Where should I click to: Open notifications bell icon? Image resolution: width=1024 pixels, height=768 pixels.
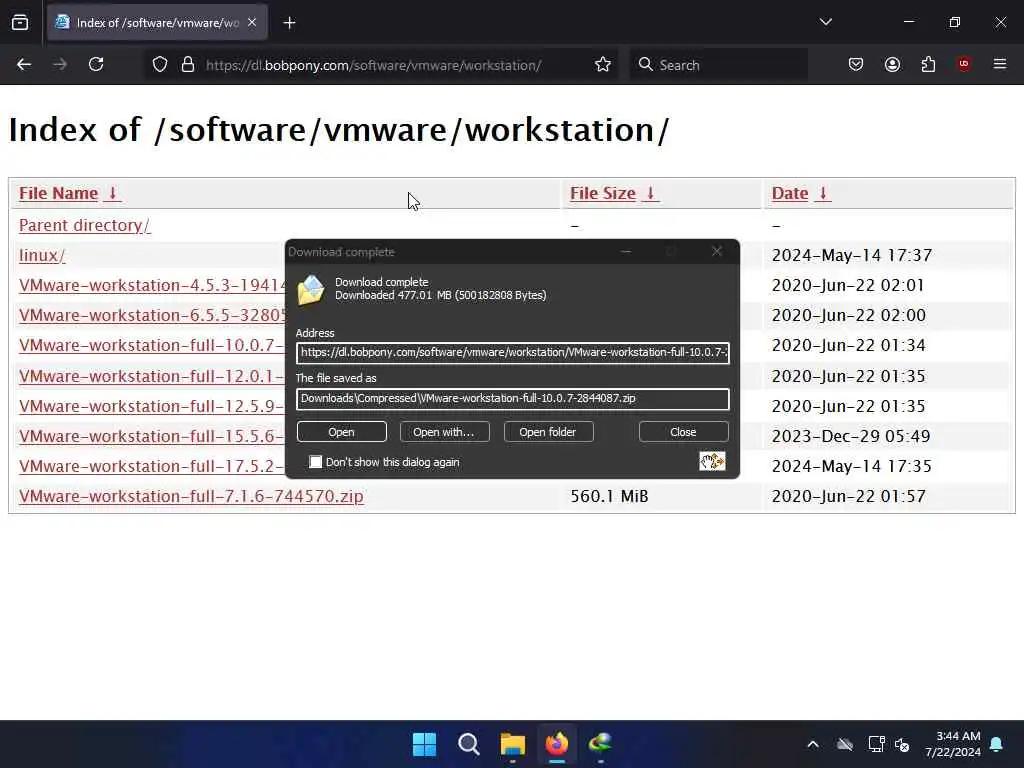(997, 744)
